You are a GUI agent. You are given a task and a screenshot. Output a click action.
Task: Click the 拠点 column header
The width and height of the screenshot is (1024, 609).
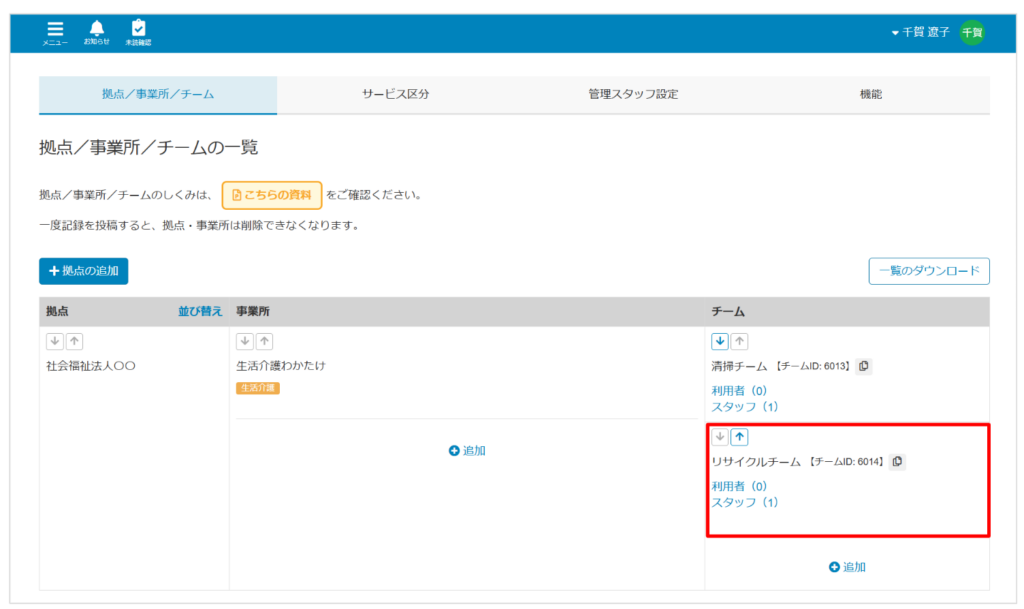tap(57, 311)
